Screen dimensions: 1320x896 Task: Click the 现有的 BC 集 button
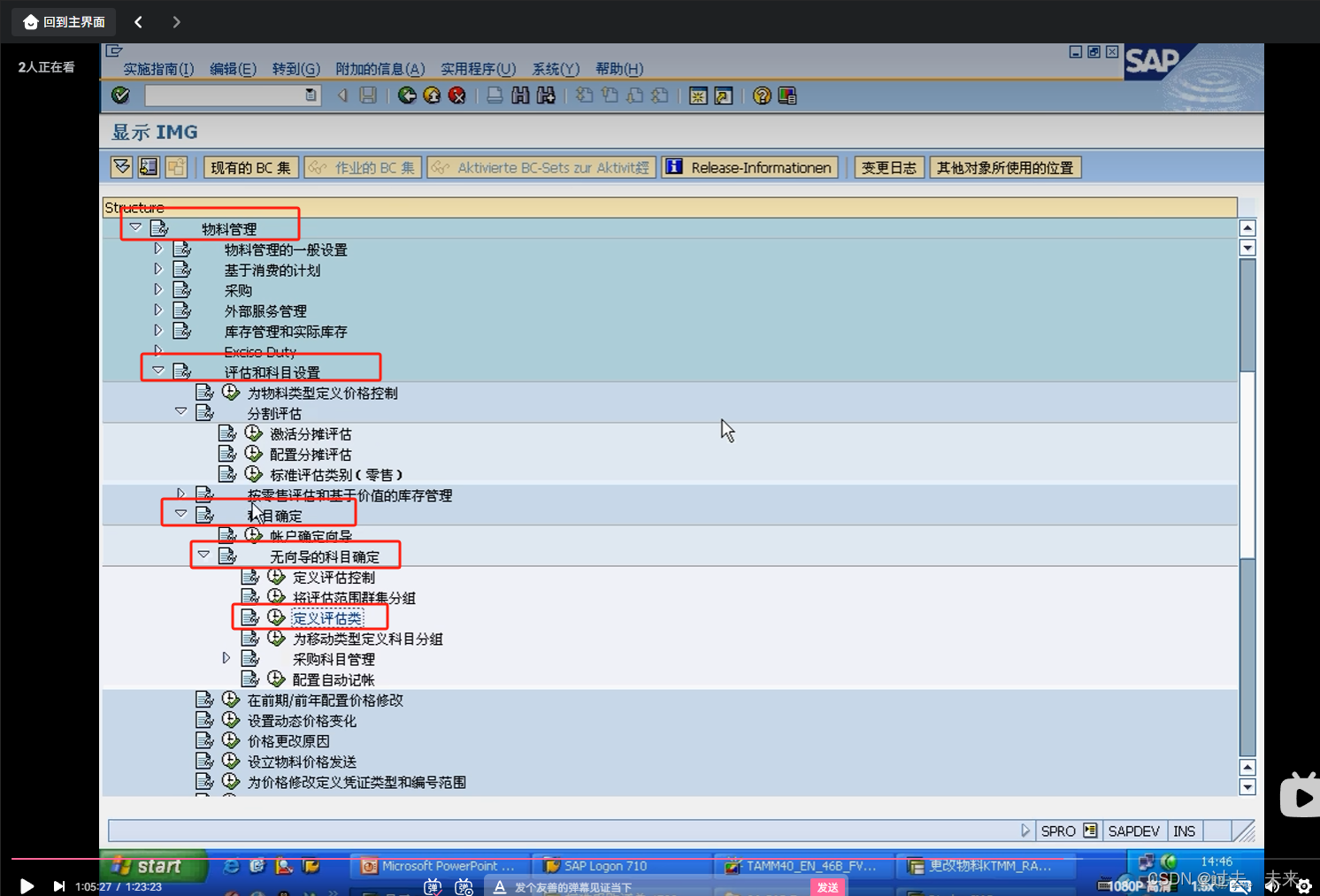coord(250,168)
